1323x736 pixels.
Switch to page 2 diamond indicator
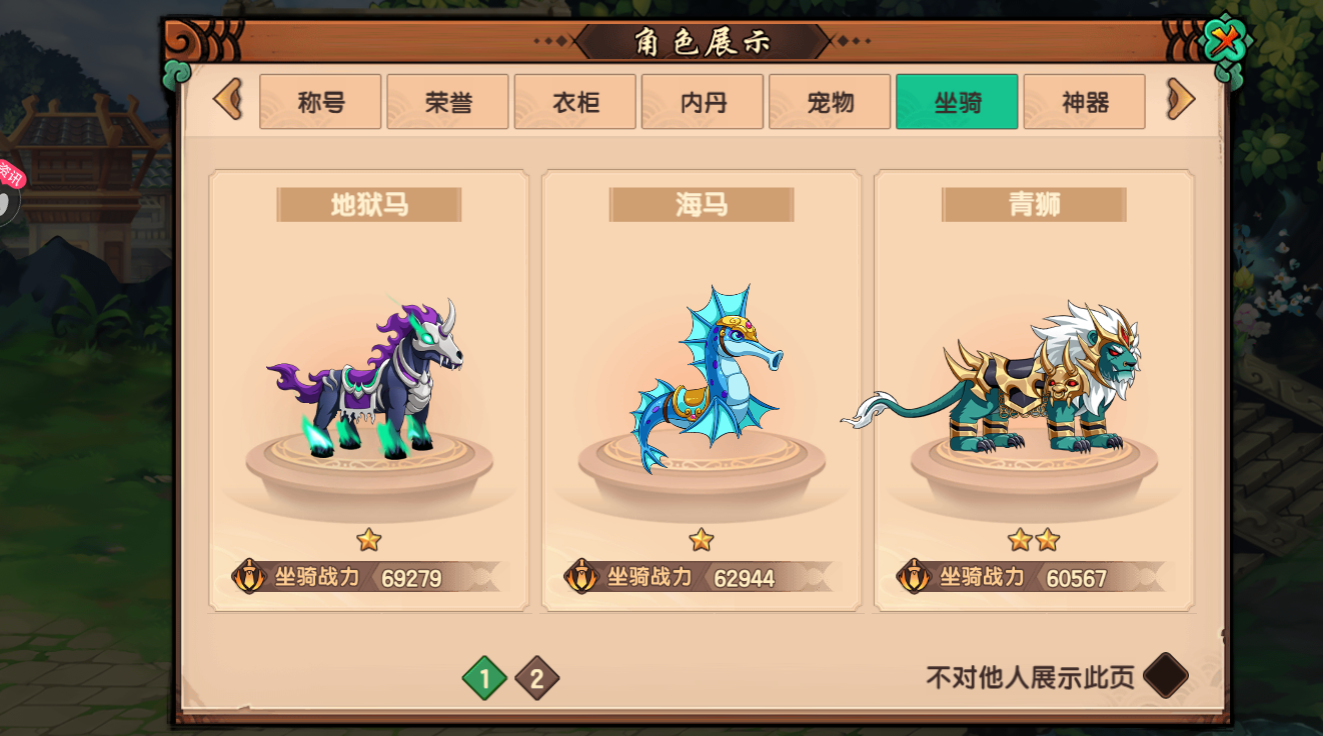[x=537, y=679]
